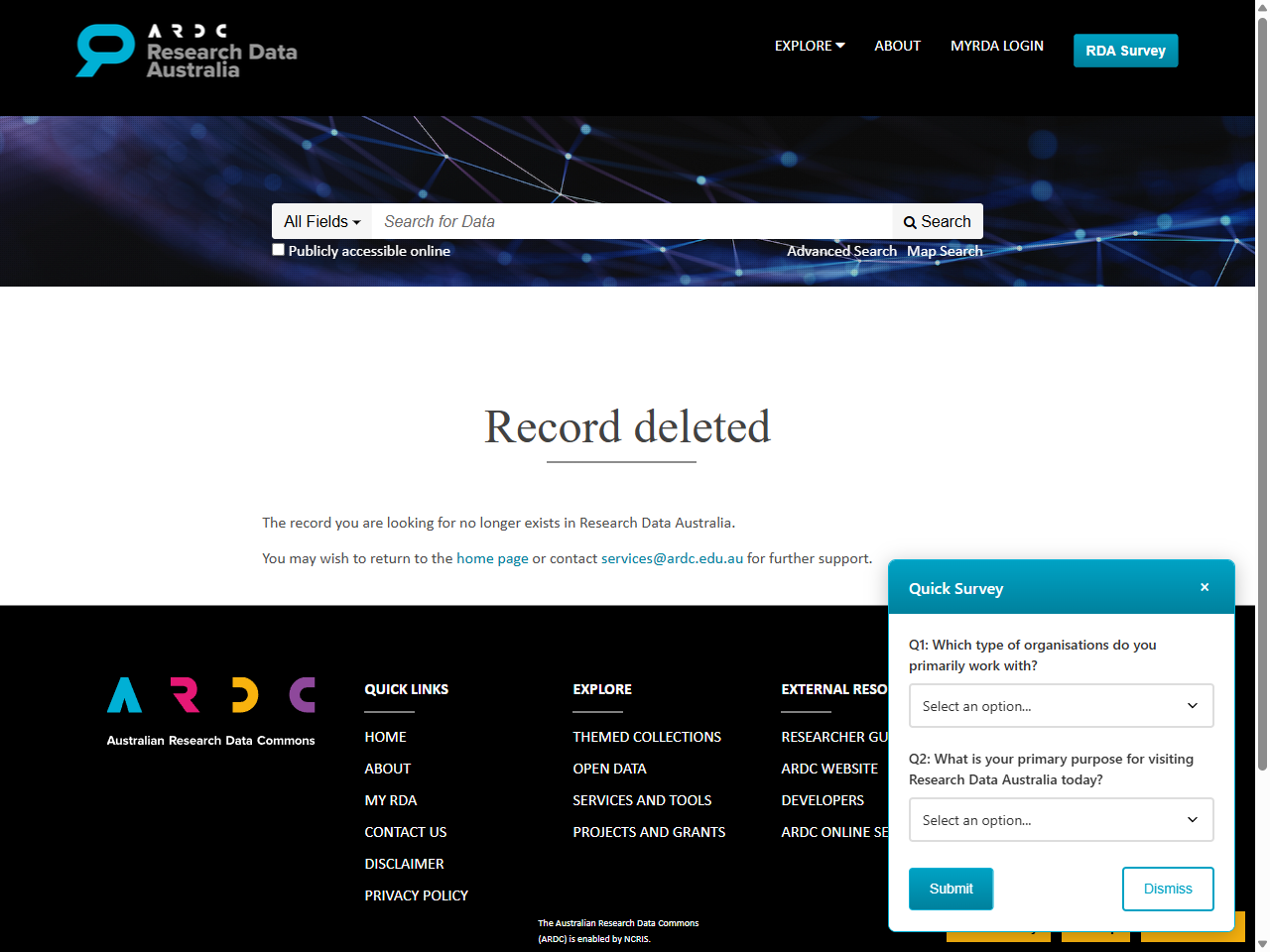Click the magnifying glass on the Search button
This screenshot has height=952, width=1270.
pyautogui.click(x=911, y=221)
